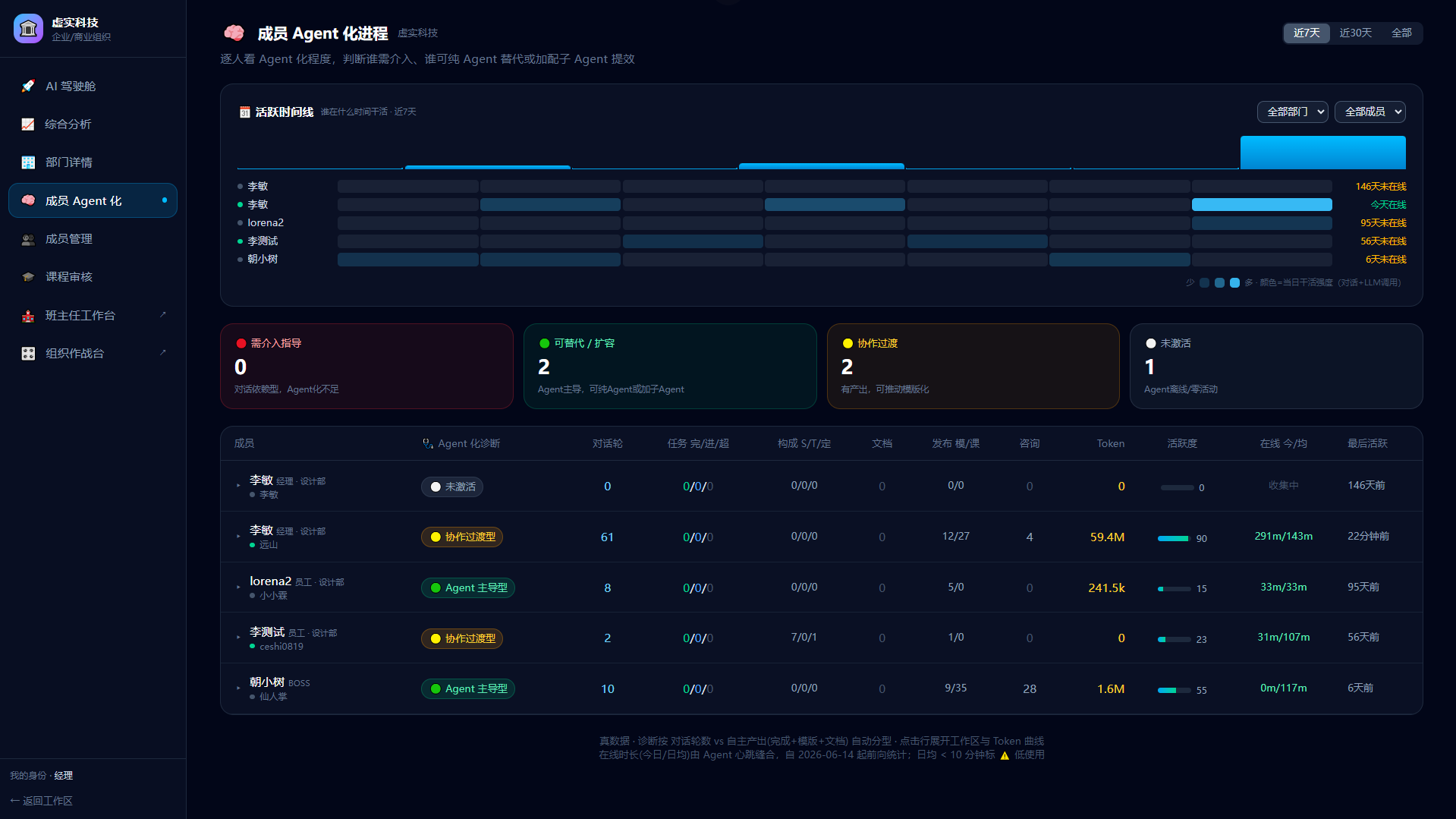Click the tall bar in activity histogram
This screenshot has height=819, width=1456.
(x=1322, y=153)
